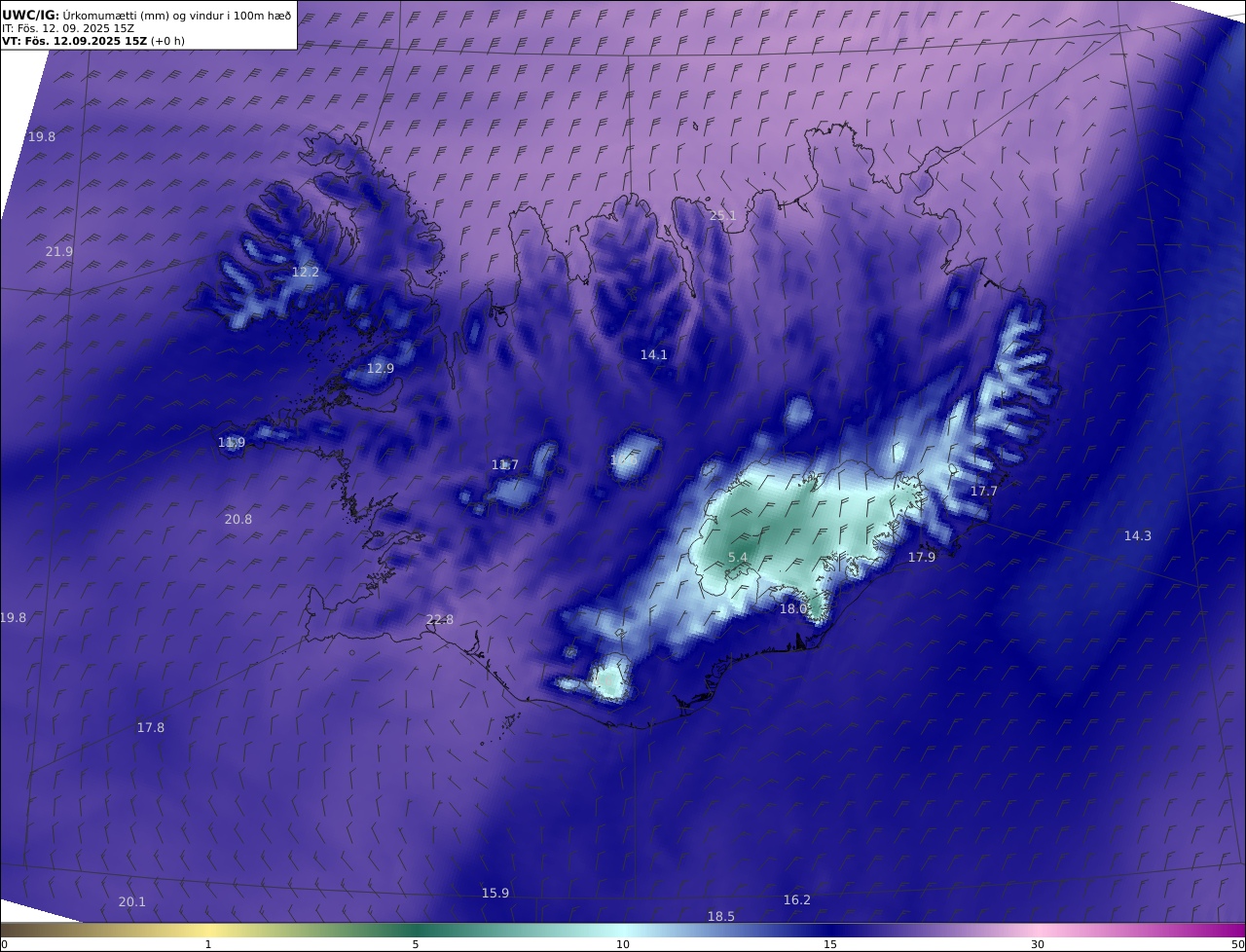The height and width of the screenshot is (952, 1246).
Task: Click the 20.1 value label
Action: [132, 901]
